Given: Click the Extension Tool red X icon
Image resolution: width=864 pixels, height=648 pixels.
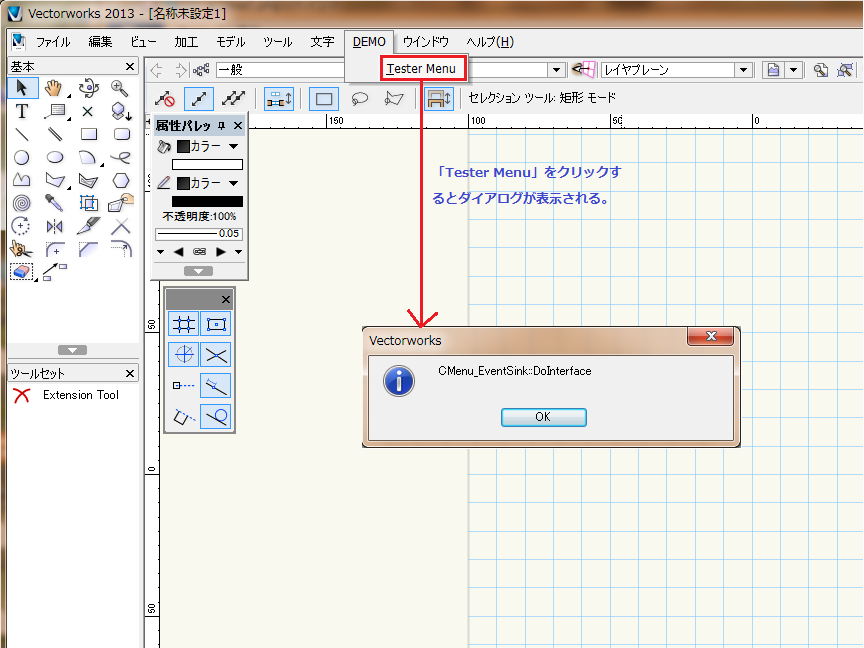Looking at the screenshot, I should (x=22, y=395).
